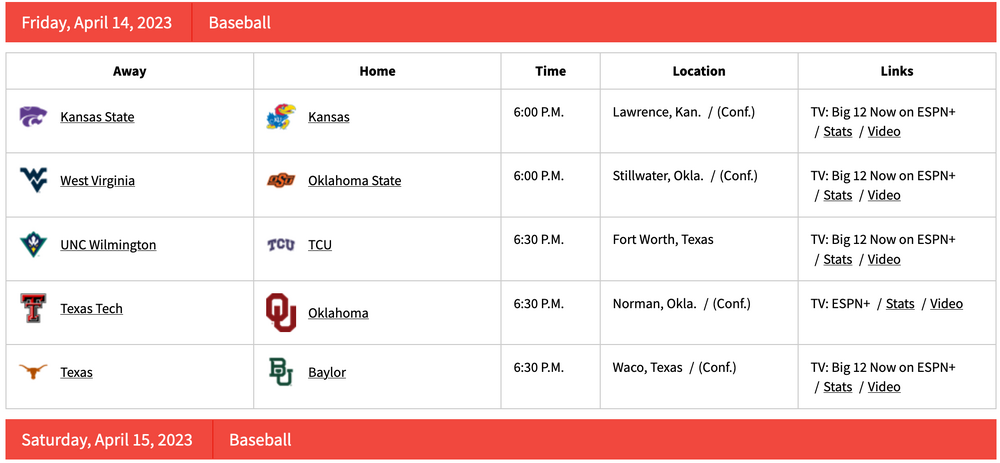Click the Texas Tech Double-T logo
The width and height of the screenshot is (1000, 463).
coord(33,309)
